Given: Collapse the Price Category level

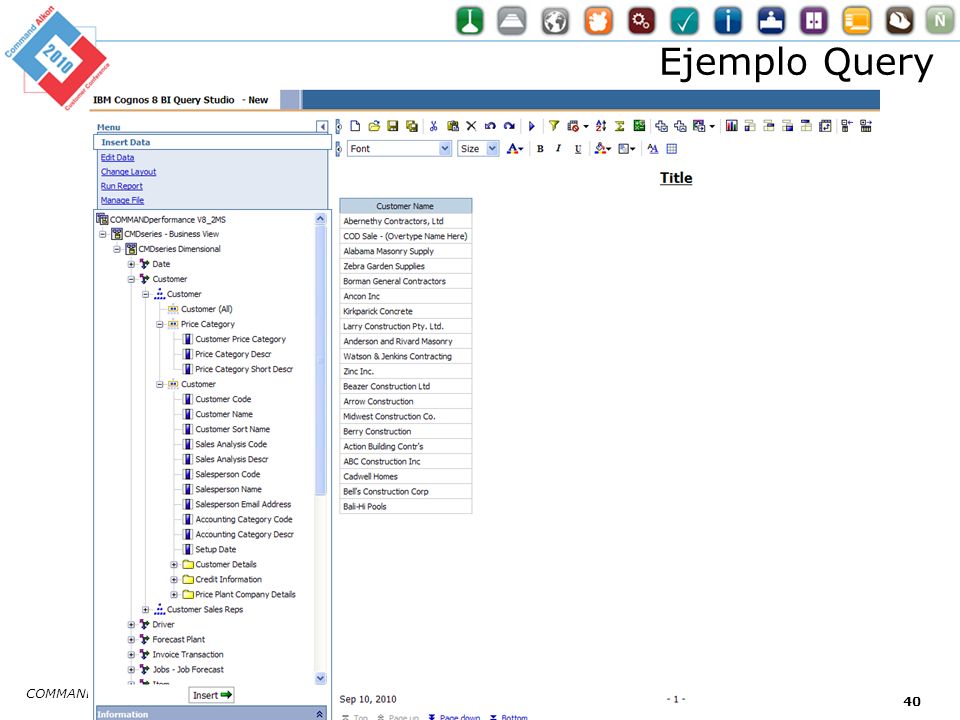Looking at the screenshot, I should [160, 324].
